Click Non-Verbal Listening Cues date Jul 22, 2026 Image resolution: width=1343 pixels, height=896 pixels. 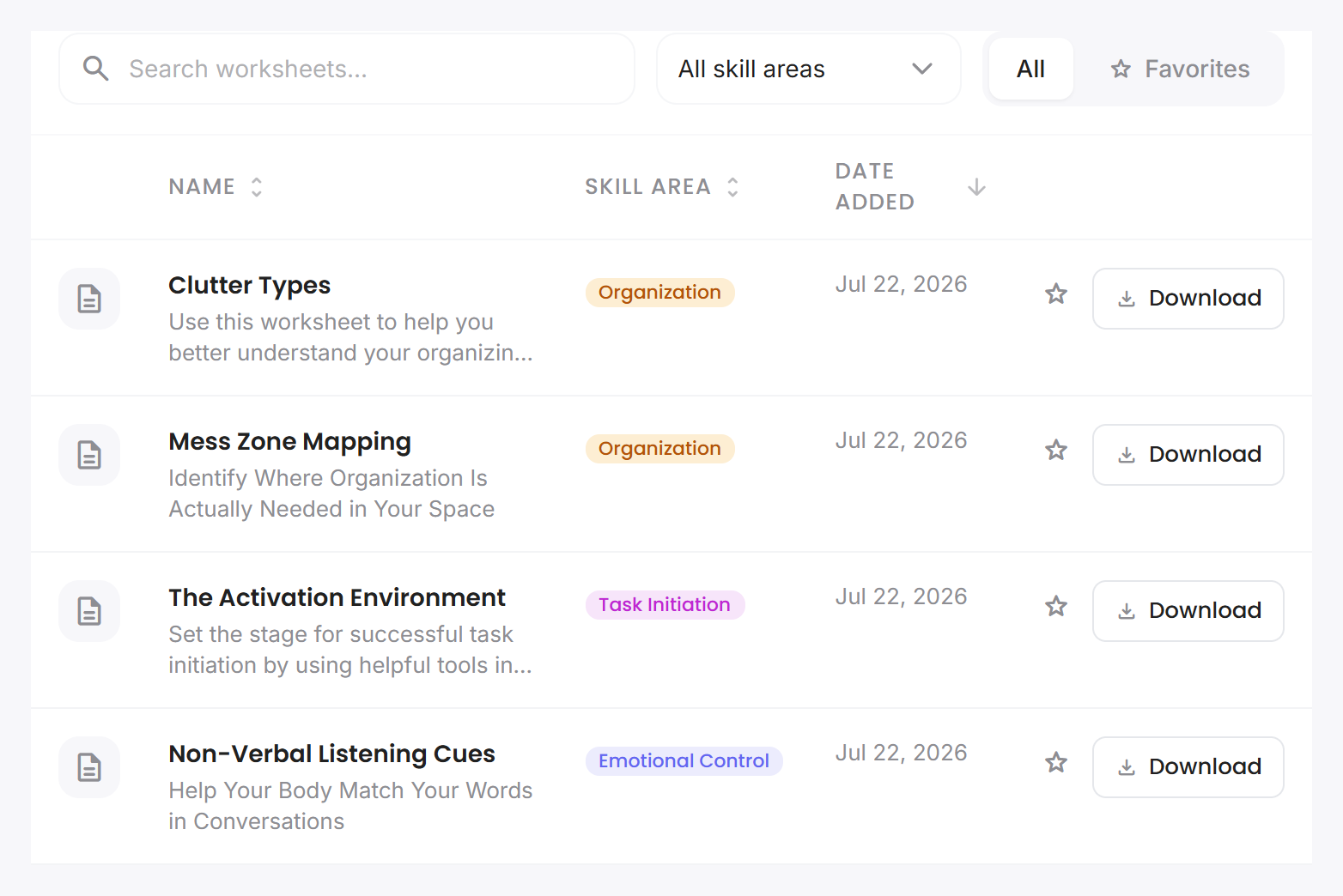coord(902,753)
